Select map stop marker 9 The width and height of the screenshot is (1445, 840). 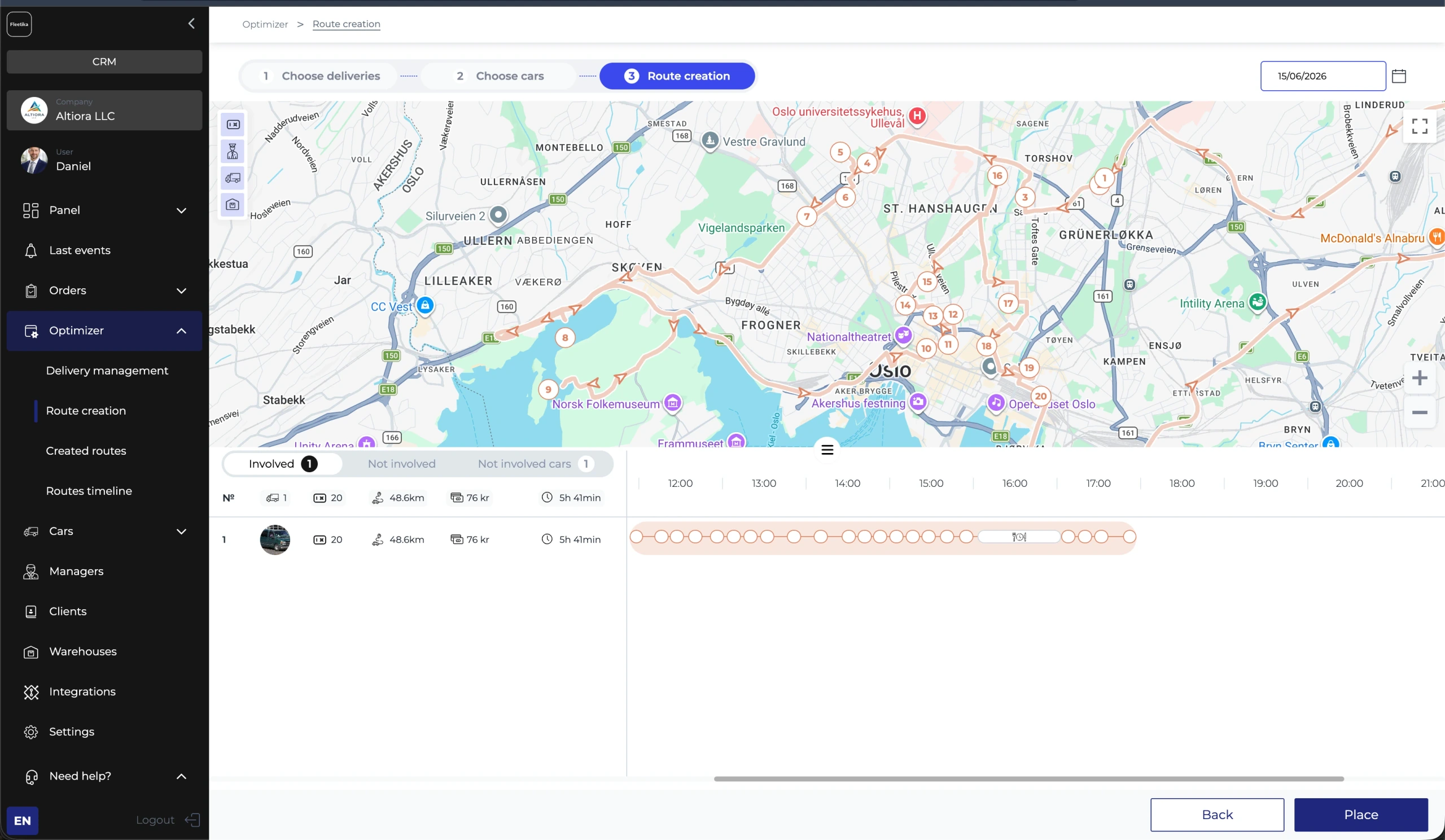tap(548, 390)
